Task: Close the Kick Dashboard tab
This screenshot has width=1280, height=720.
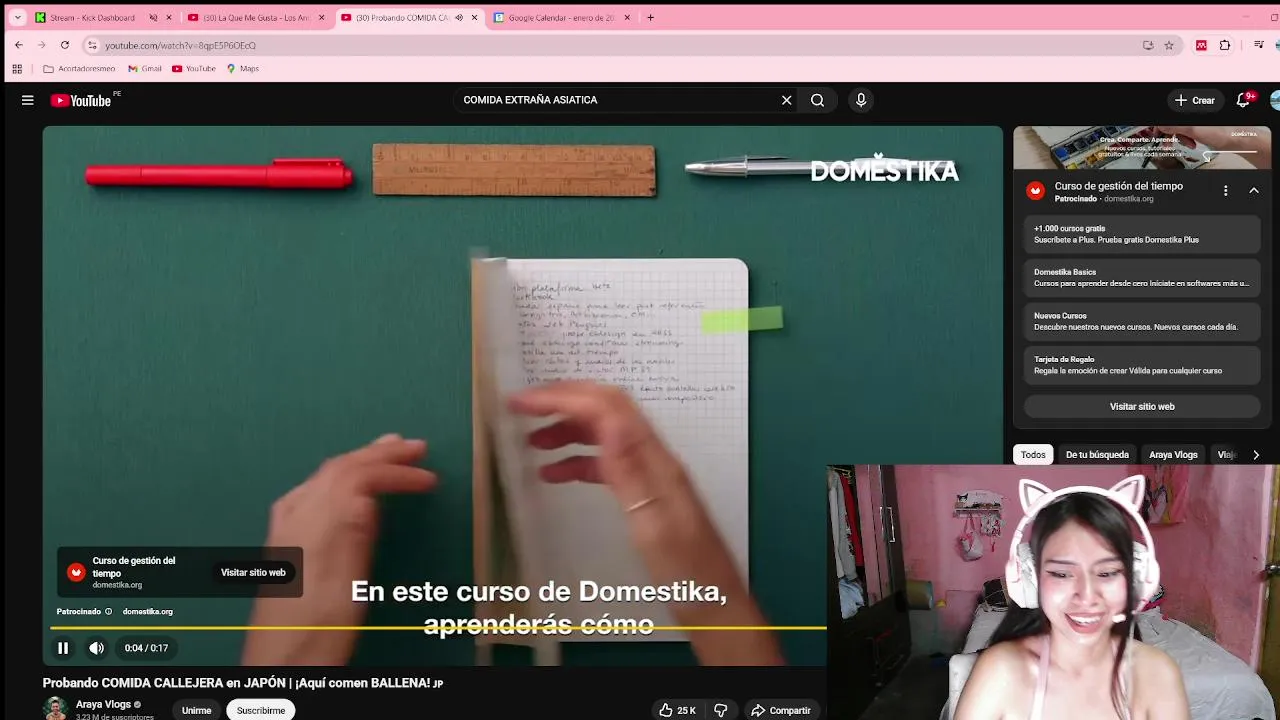Action: (x=168, y=17)
